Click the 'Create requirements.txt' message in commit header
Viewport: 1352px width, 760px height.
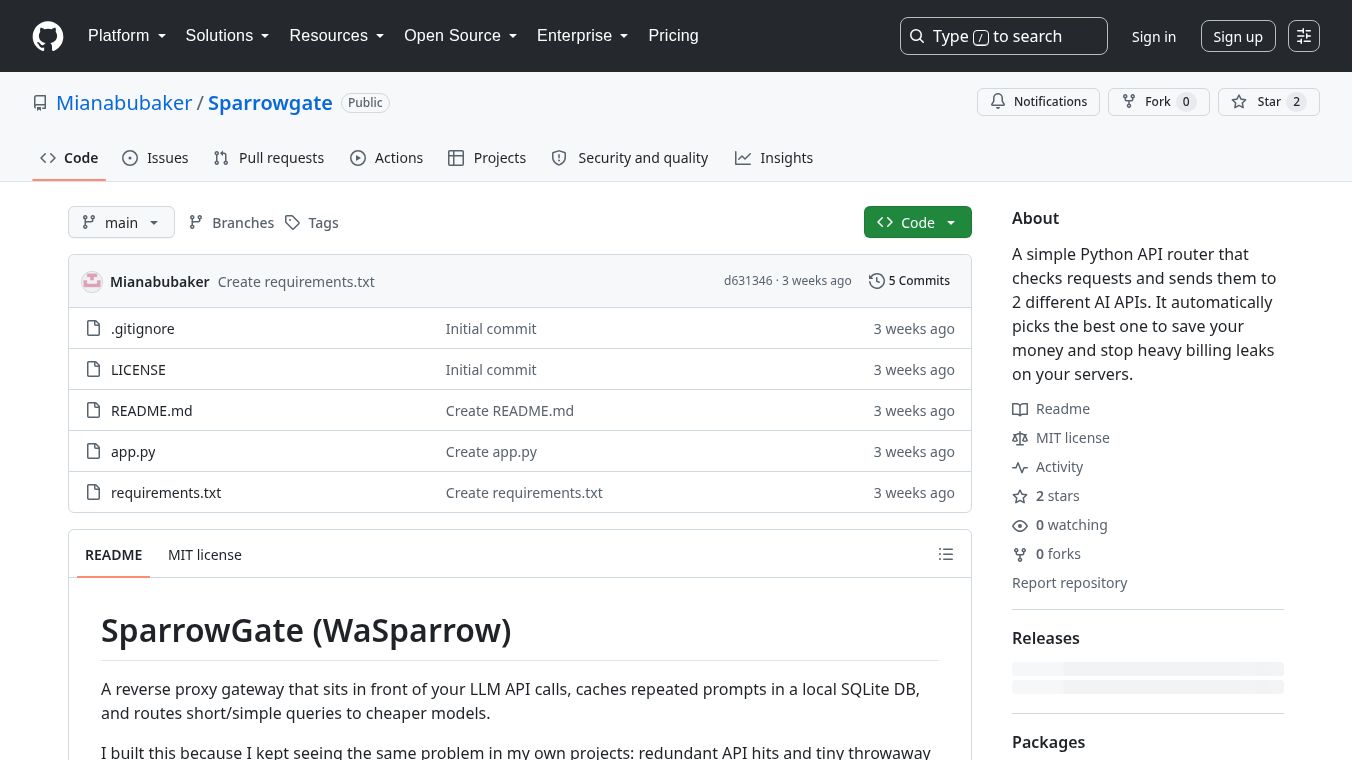296,281
